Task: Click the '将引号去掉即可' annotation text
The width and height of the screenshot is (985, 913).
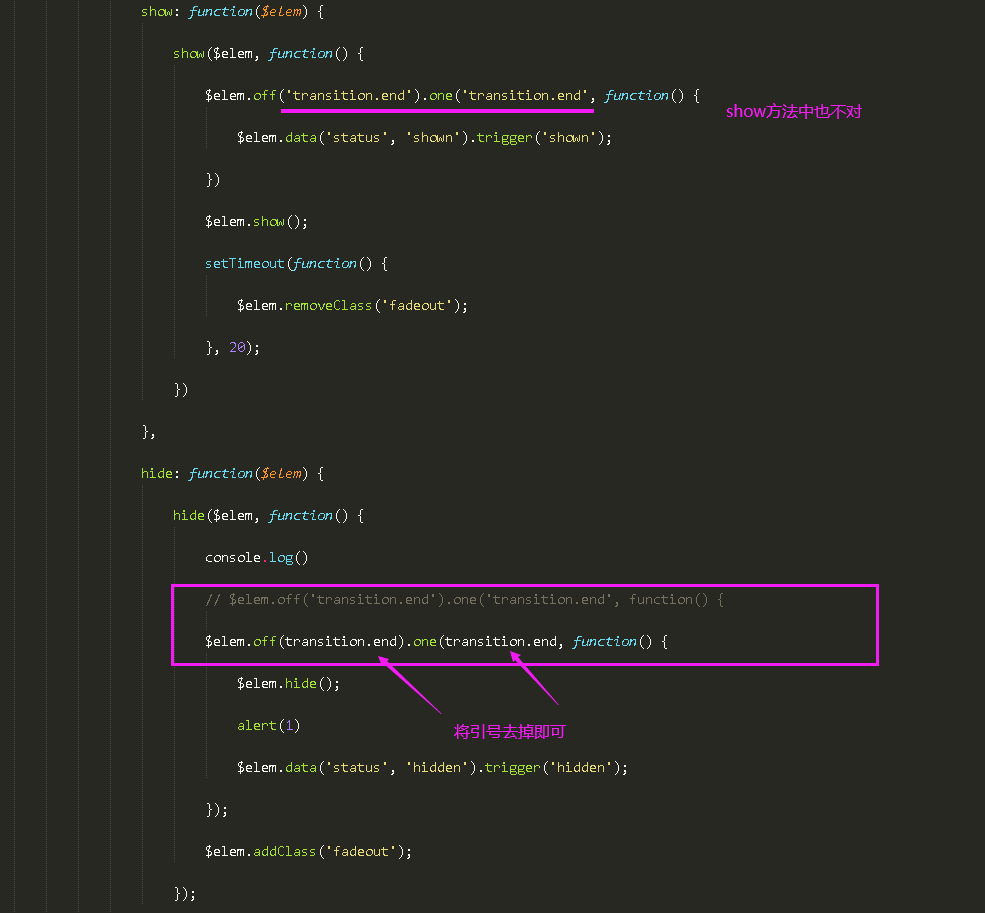Action: [x=510, y=732]
